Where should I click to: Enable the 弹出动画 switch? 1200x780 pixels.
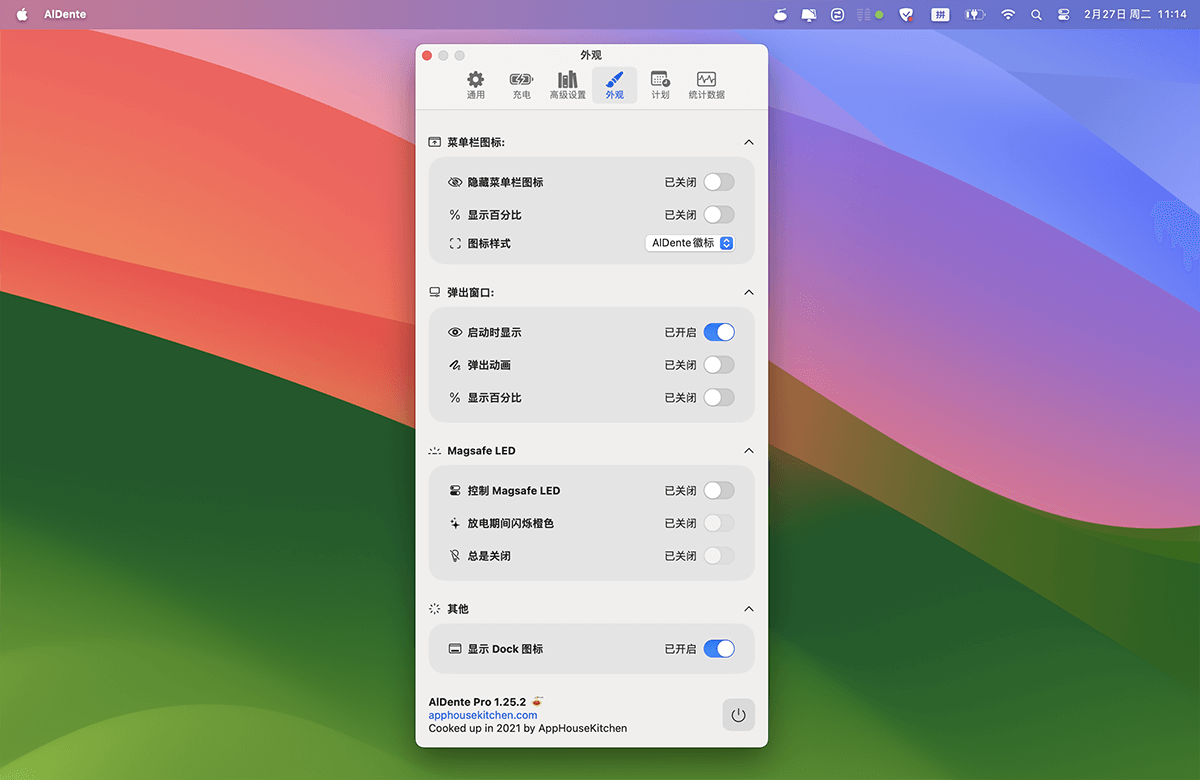719,365
